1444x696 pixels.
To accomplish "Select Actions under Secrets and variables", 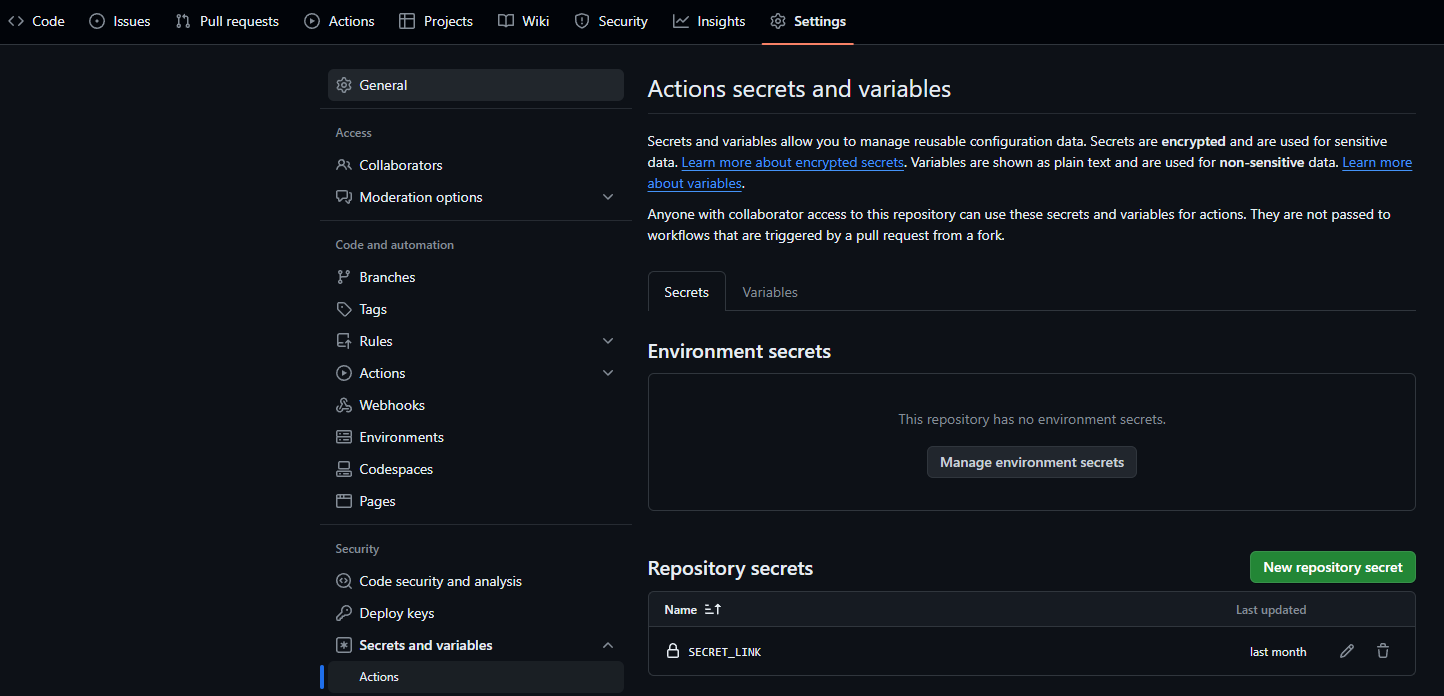I will click(476, 677).
